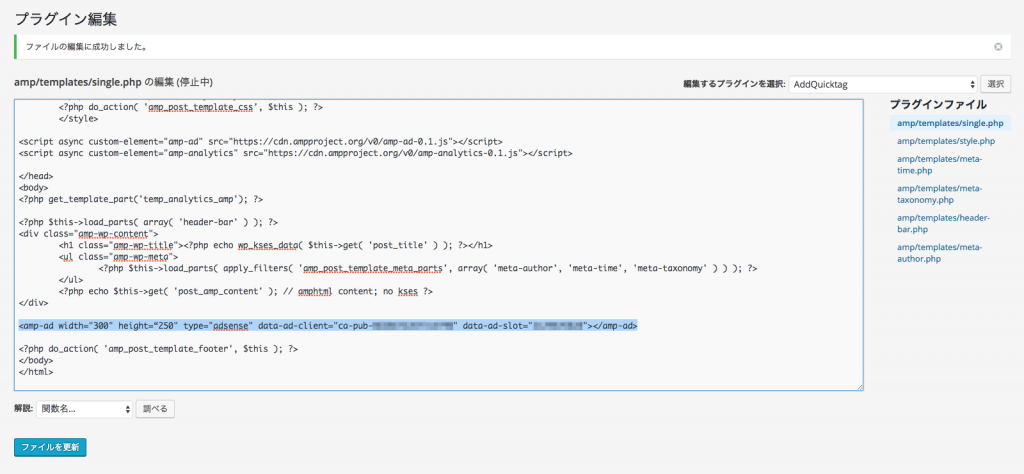Click the ファイルの編集に成功しました message
Screen dimensions: 1024x474
click(x=86, y=47)
